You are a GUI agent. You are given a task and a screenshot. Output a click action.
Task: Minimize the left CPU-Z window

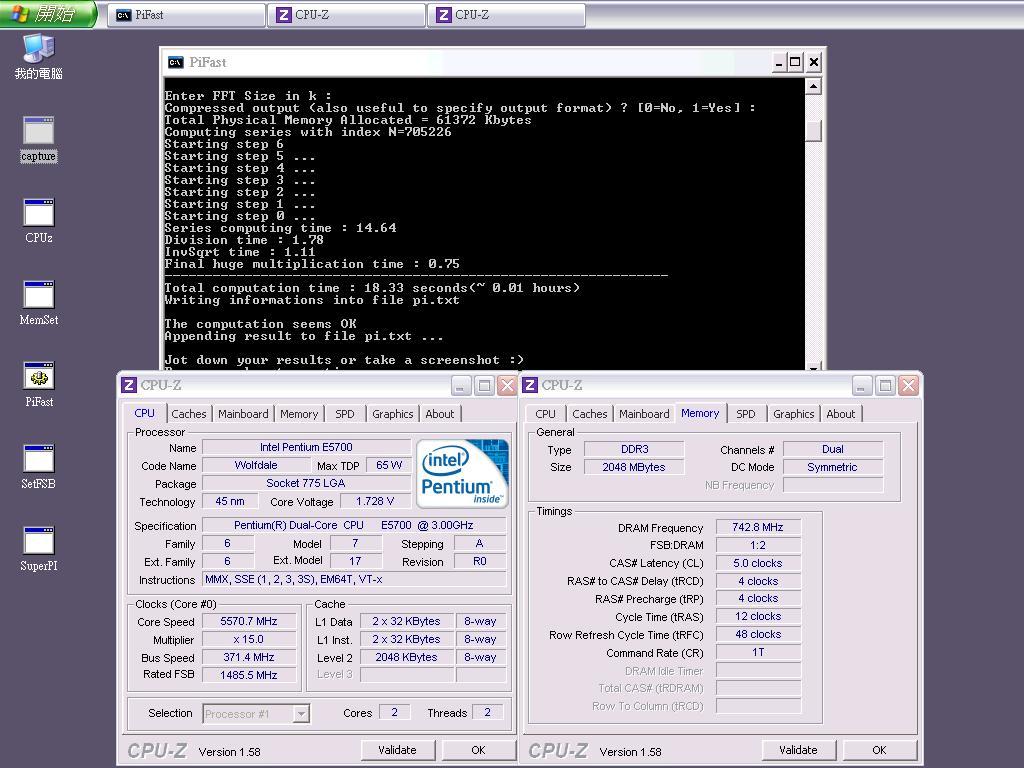[461, 385]
